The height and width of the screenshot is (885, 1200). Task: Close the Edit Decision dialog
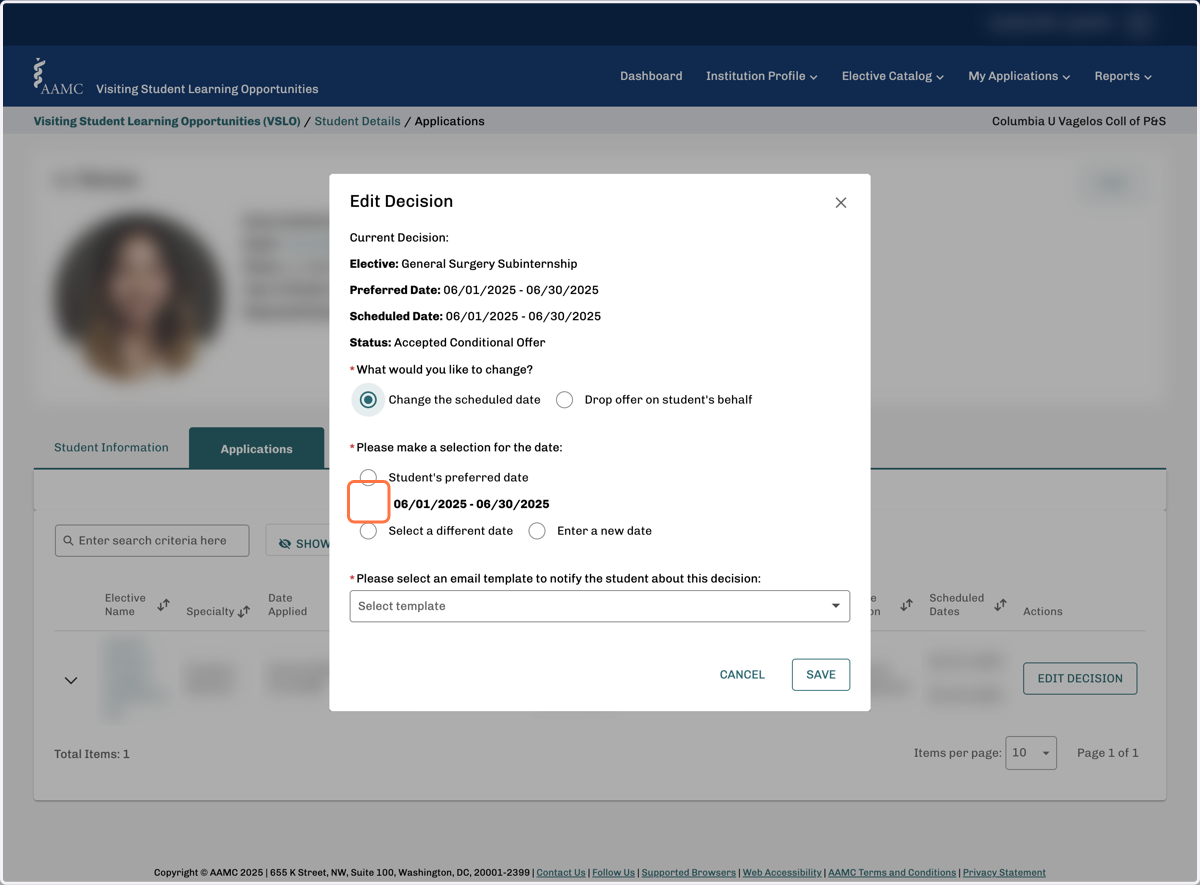841,202
